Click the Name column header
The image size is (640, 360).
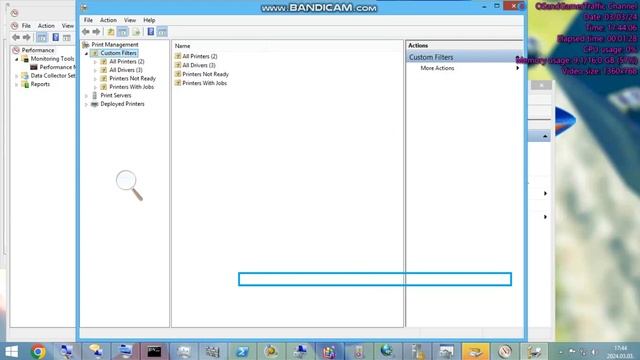pos(182,46)
